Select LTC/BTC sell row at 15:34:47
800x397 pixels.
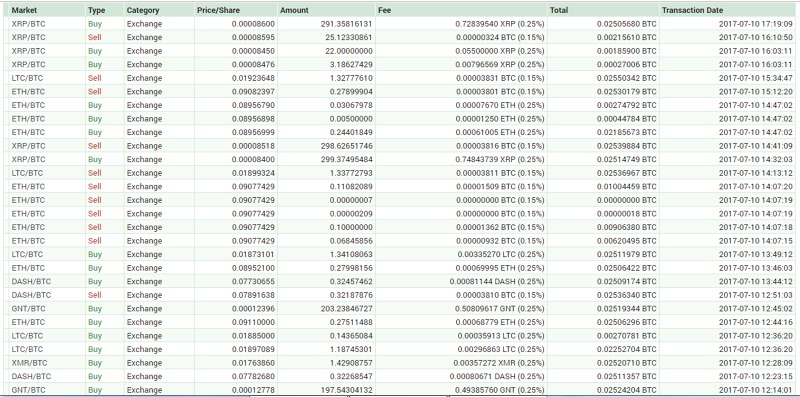(x=403, y=78)
